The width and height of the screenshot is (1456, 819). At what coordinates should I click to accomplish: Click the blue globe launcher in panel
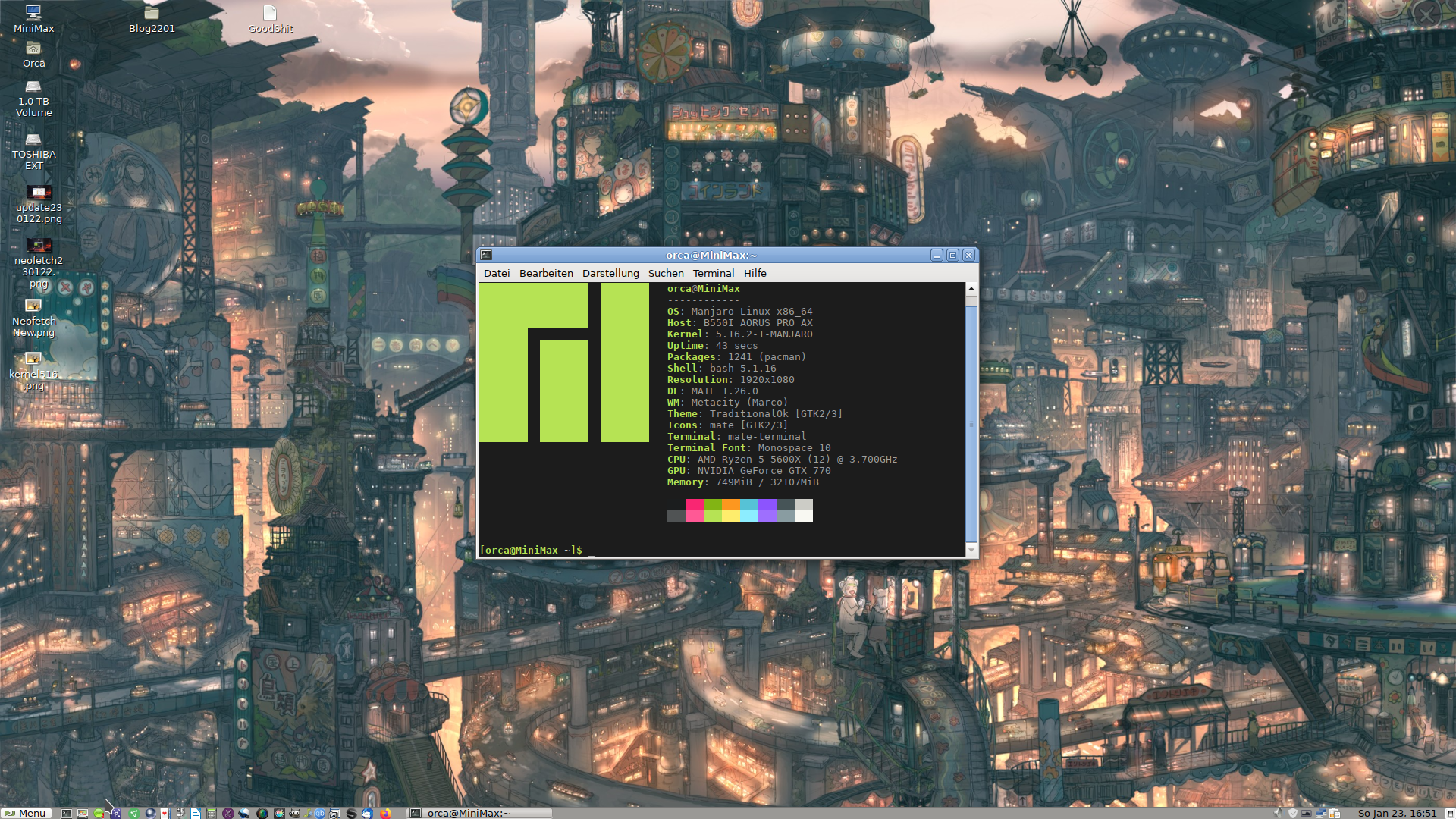tap(150, 813)
